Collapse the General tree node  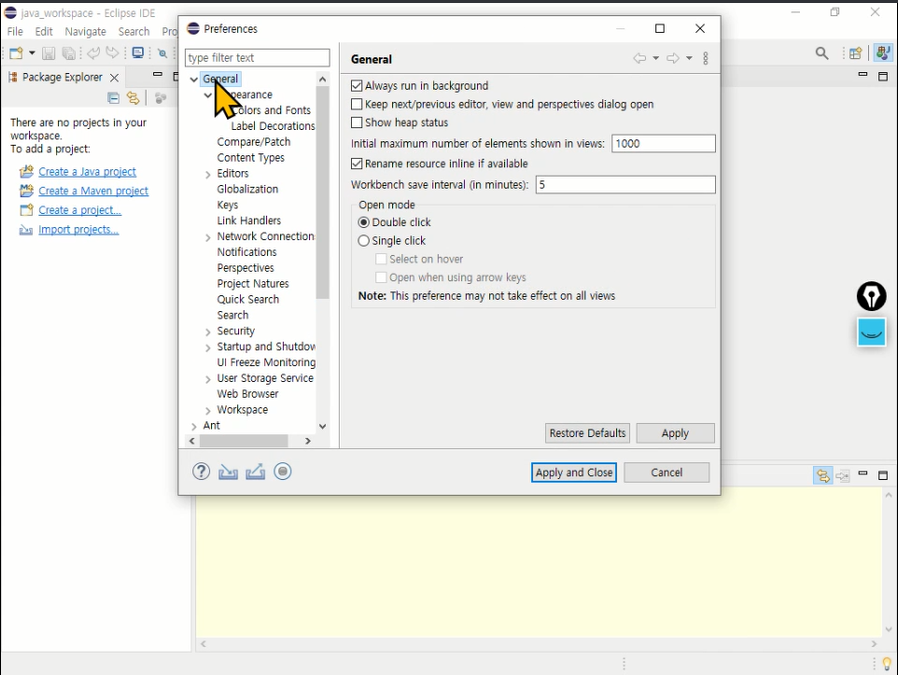(x=194, y=79)
